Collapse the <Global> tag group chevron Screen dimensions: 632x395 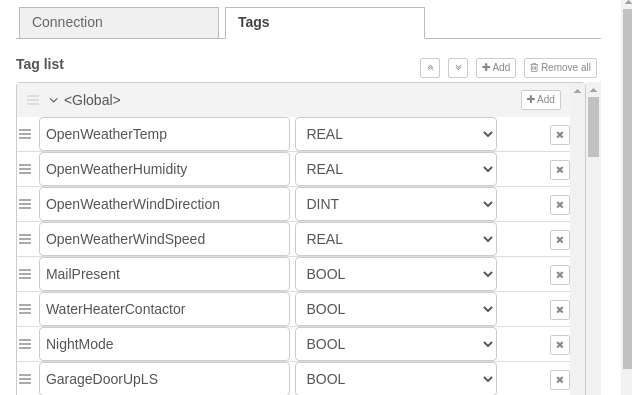click(53, 100)
